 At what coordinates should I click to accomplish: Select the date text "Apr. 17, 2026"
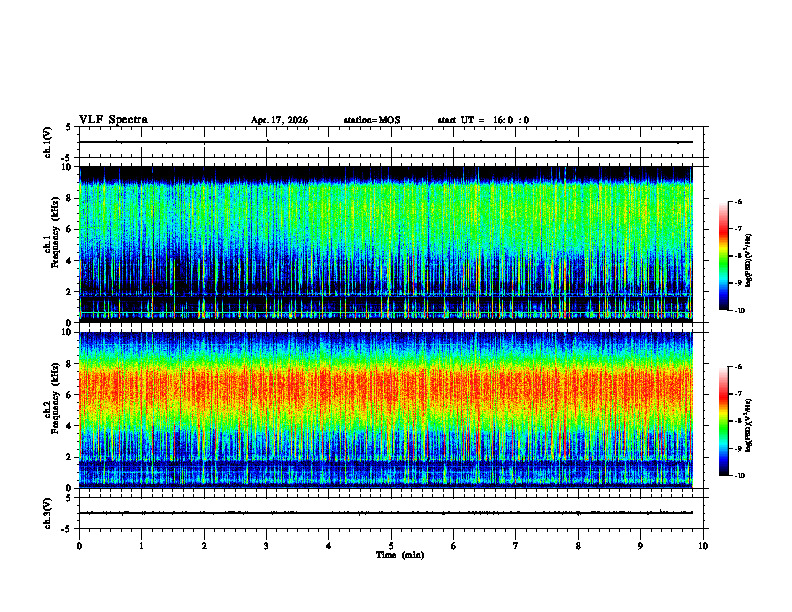[279, 120]
